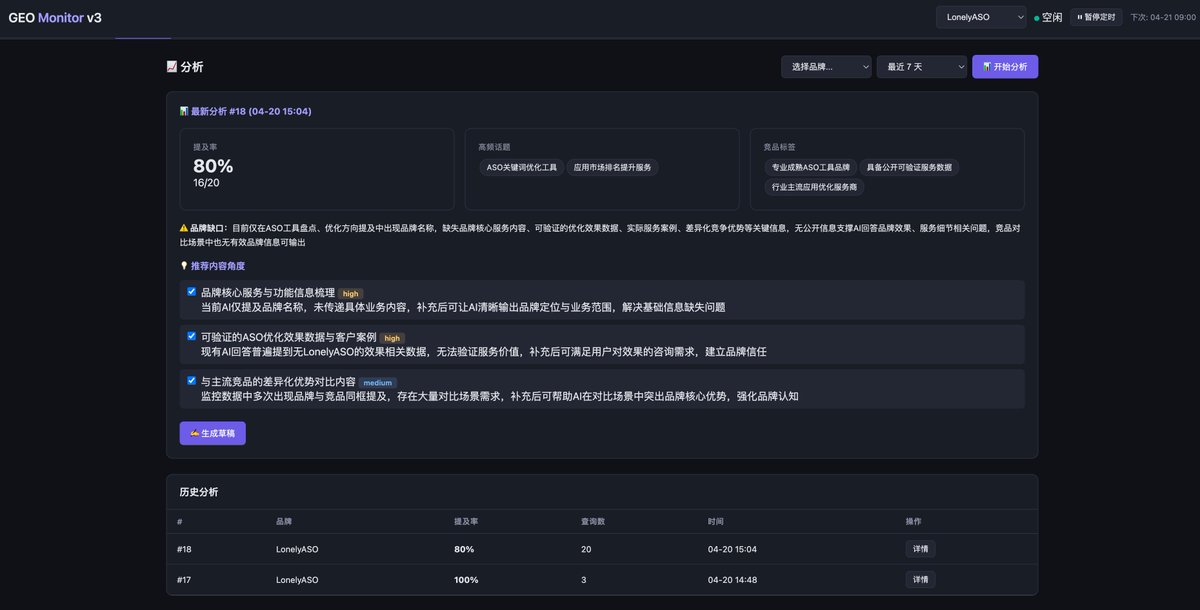
Task: Click the 品牌 column header
Action: click(x=284, y=521)
